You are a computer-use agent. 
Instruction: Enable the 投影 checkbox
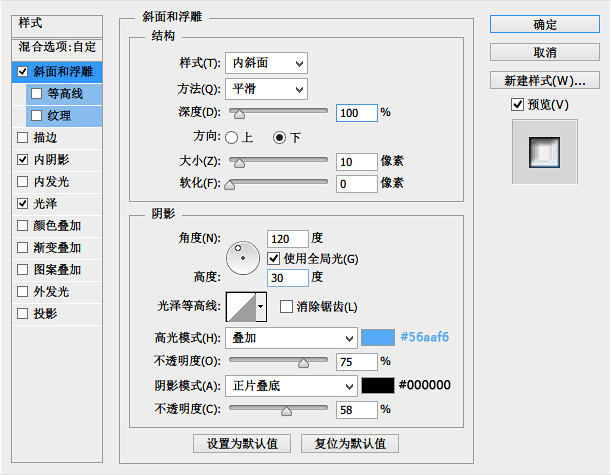23,313
